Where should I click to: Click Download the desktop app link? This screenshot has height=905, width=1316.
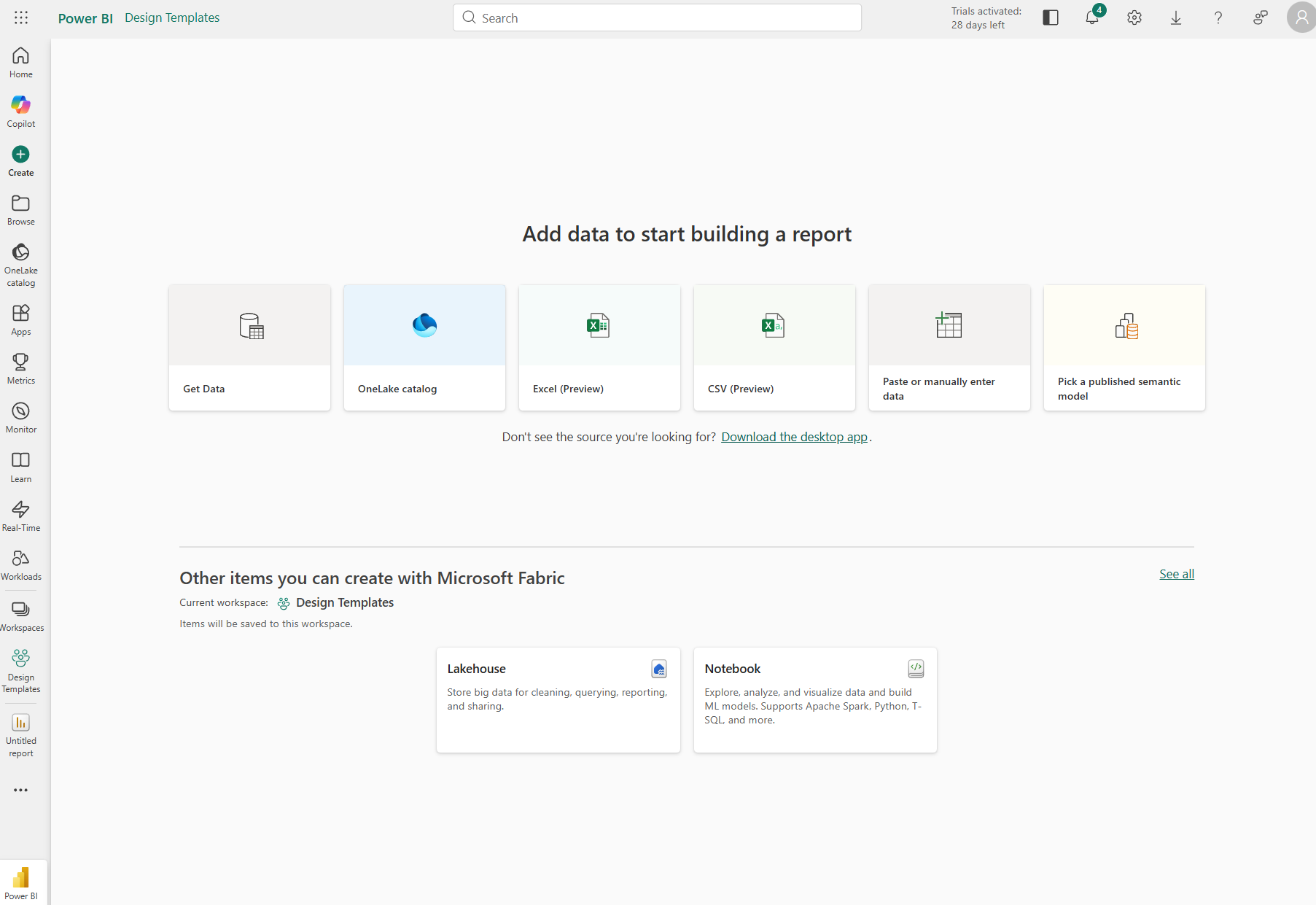tap(794, 437)
